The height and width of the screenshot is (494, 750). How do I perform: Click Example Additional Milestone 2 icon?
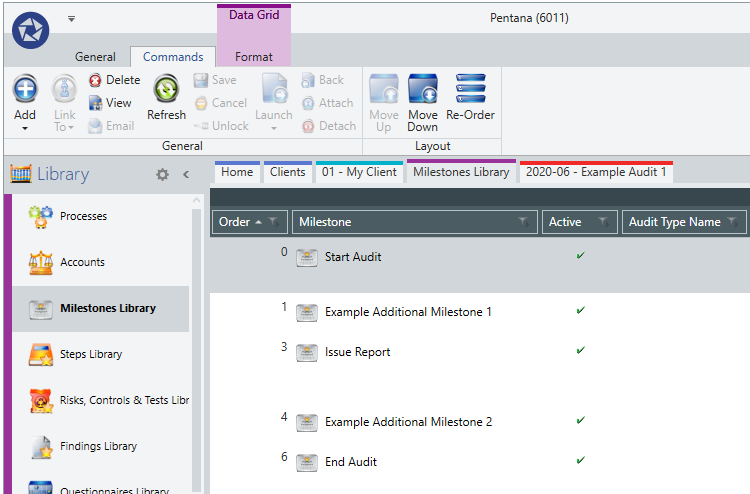point(307,423)
